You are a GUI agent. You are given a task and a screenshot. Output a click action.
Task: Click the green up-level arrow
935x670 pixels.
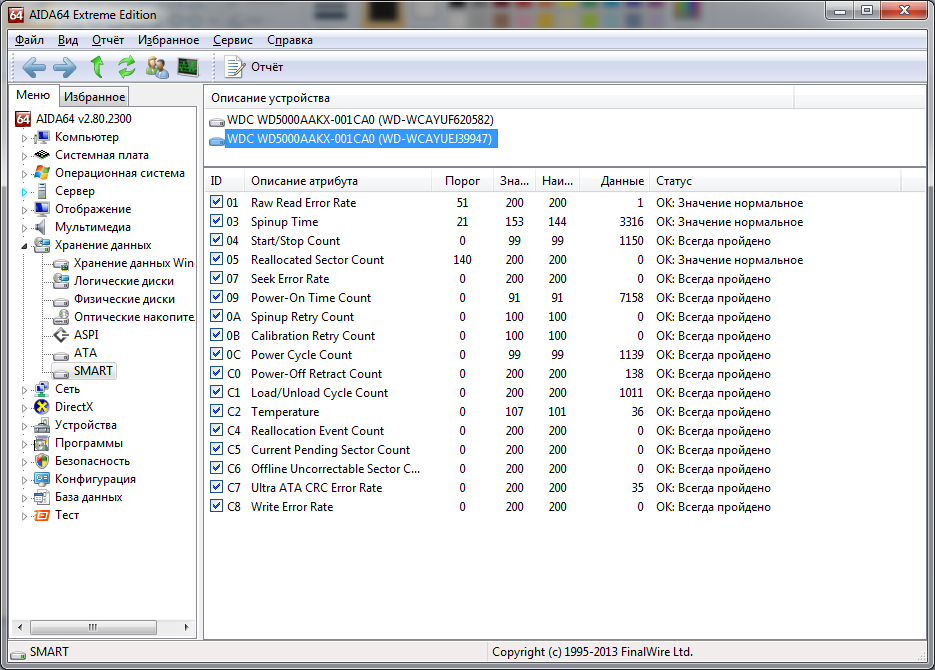click(x=97, y=67)
